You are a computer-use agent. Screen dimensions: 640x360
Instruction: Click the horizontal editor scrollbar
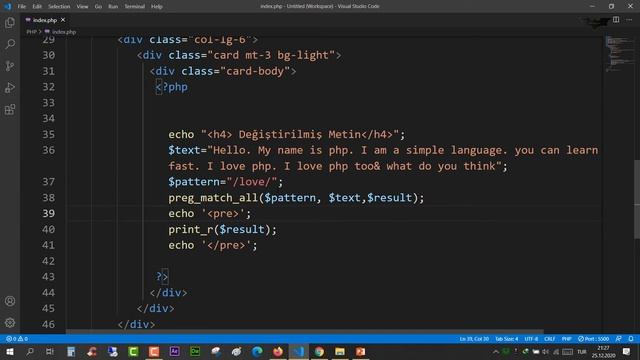304,332
